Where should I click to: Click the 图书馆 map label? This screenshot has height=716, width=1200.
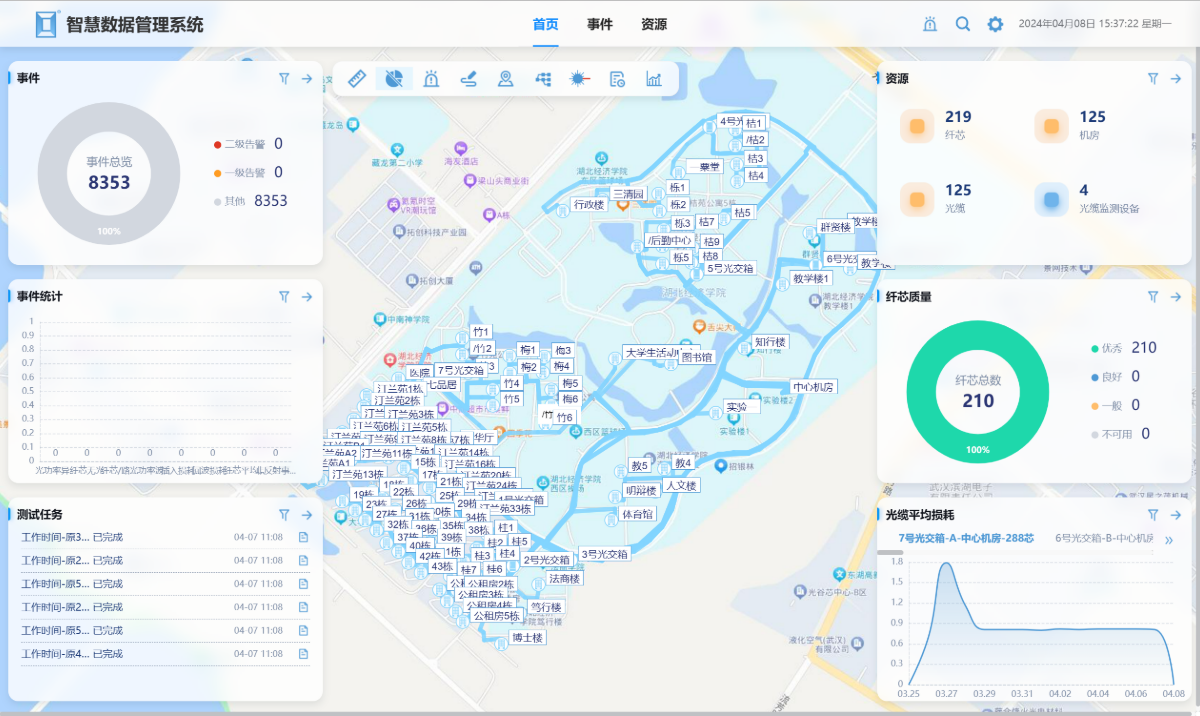tap(696, 357)
